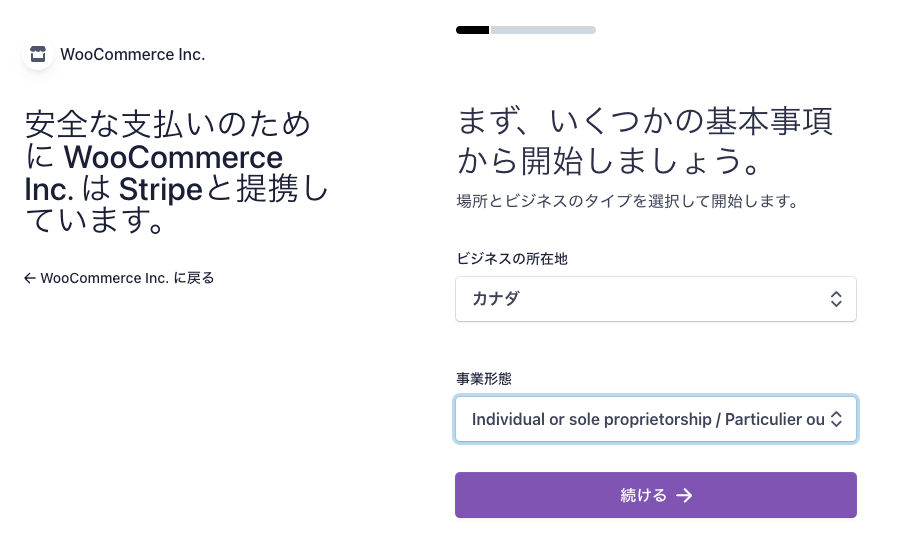Screen dimensions: 911x535
Task: Click the 場所とビジネスのタイプを選択 description text
Action: pos(626,201)
